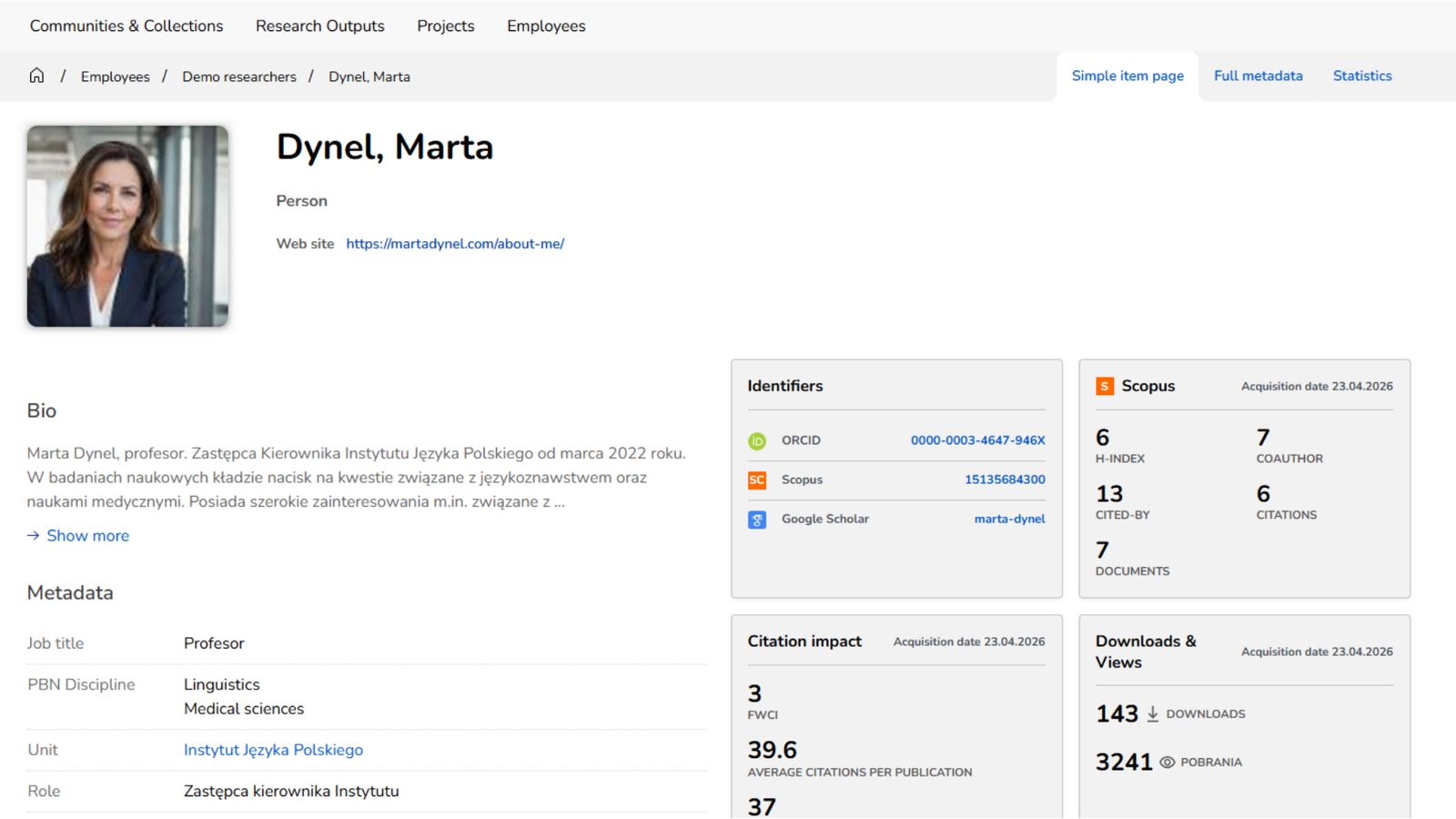Screen dimensions: 1456x819
Task: Click the FWCI value 3
Action: (754, 693)
